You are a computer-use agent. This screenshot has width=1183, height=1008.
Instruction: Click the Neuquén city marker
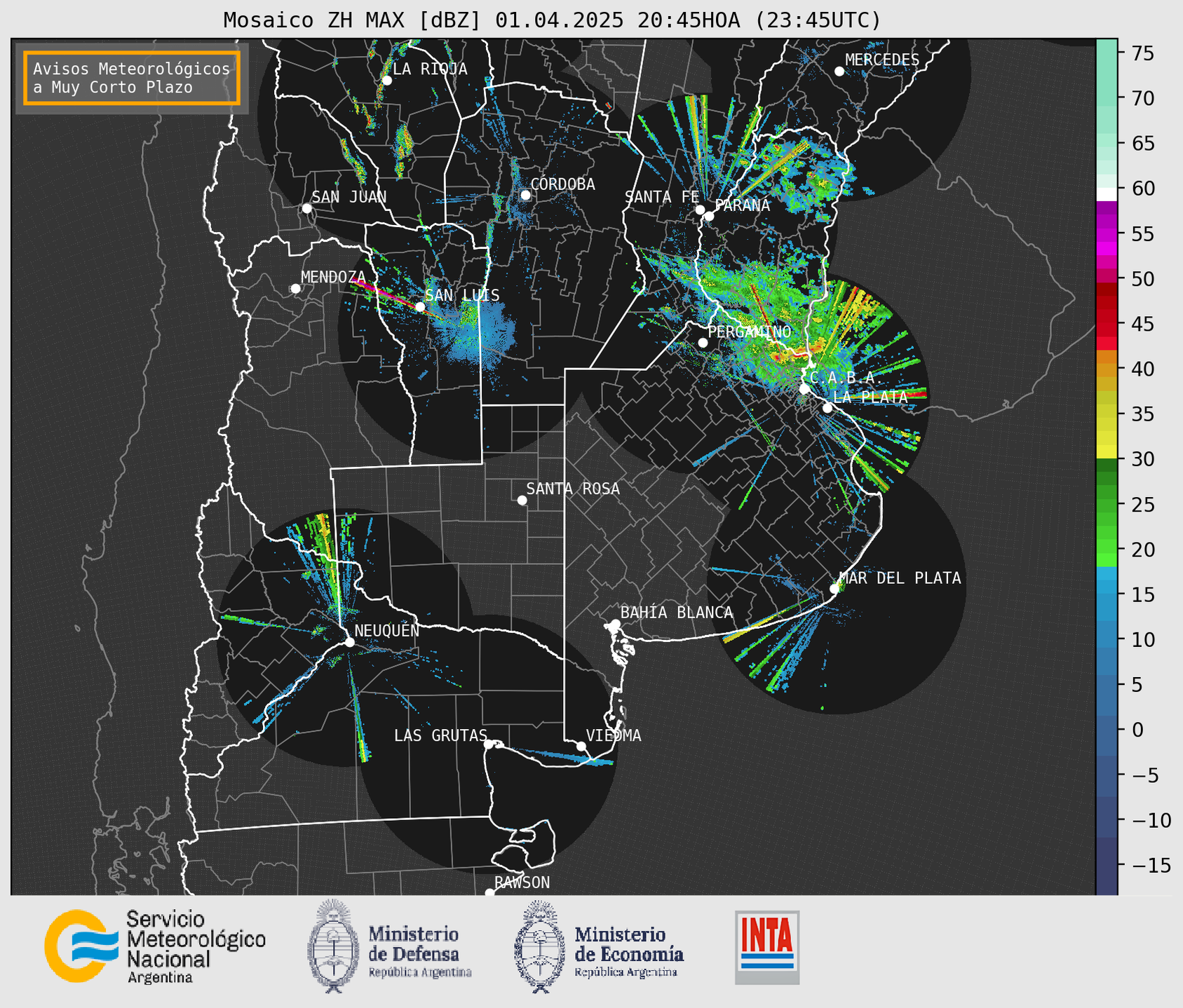point(350,642)
